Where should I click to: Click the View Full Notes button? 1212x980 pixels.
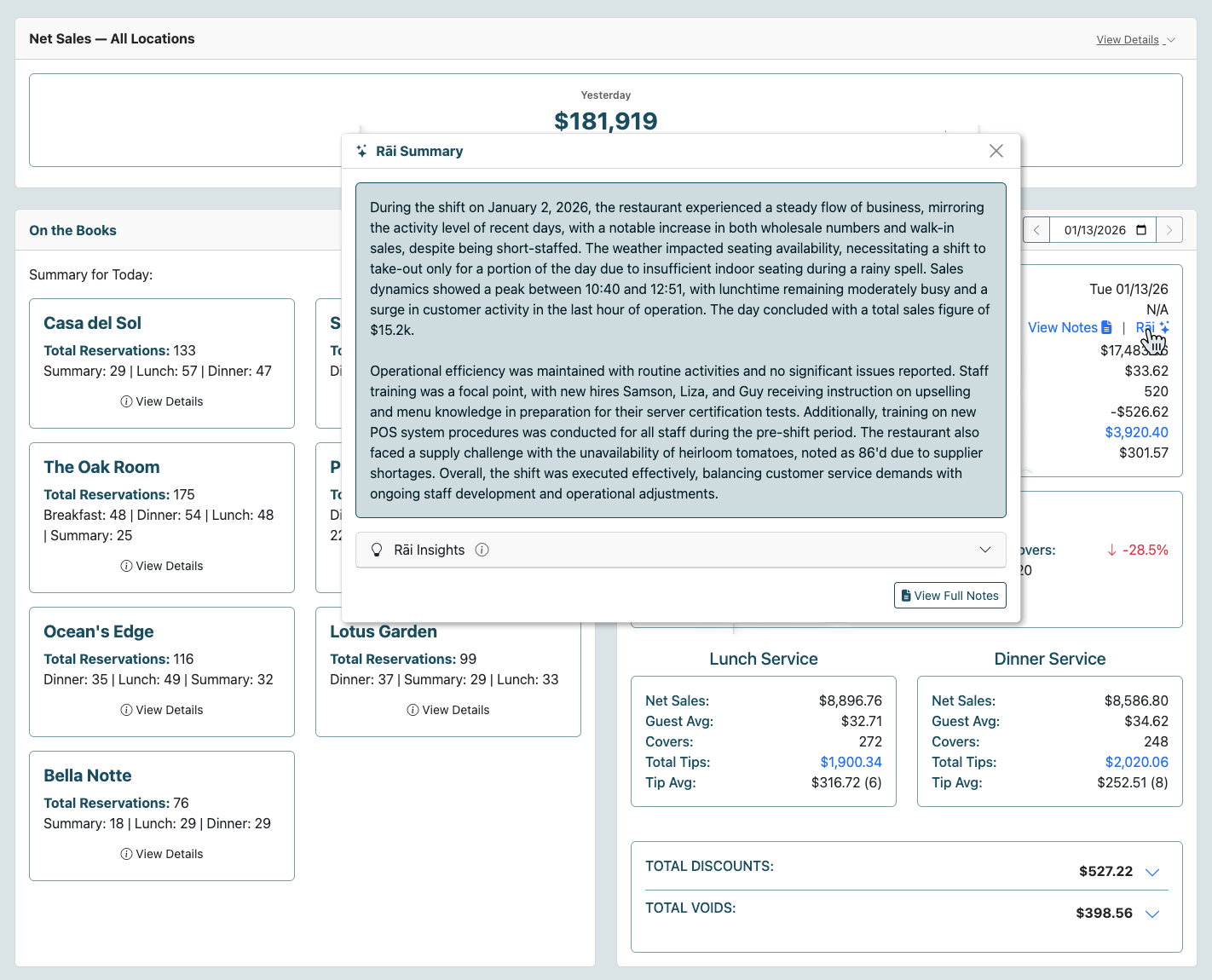click(x=949, y=595)
